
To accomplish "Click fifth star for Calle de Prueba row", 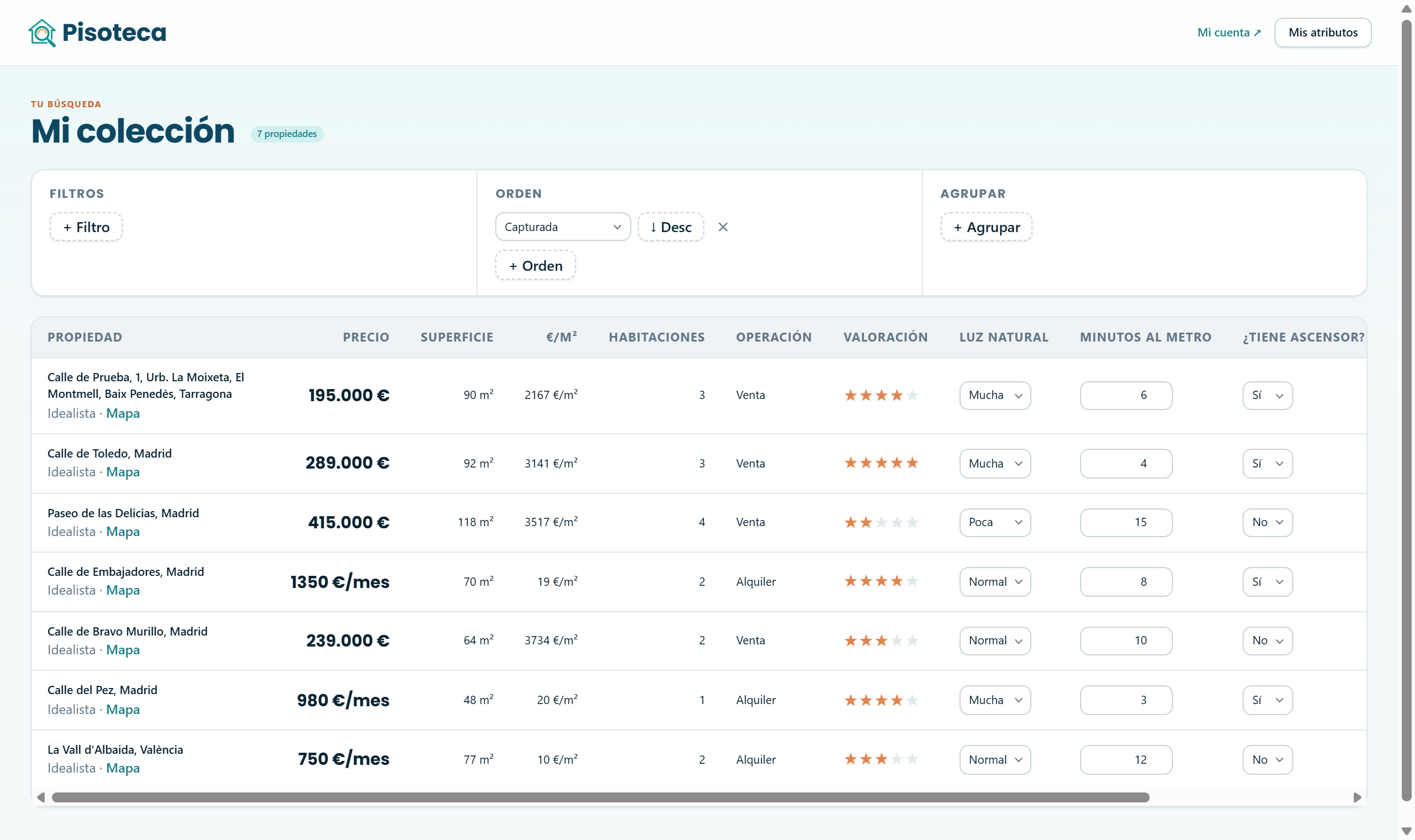I will (x=912, y=395).
